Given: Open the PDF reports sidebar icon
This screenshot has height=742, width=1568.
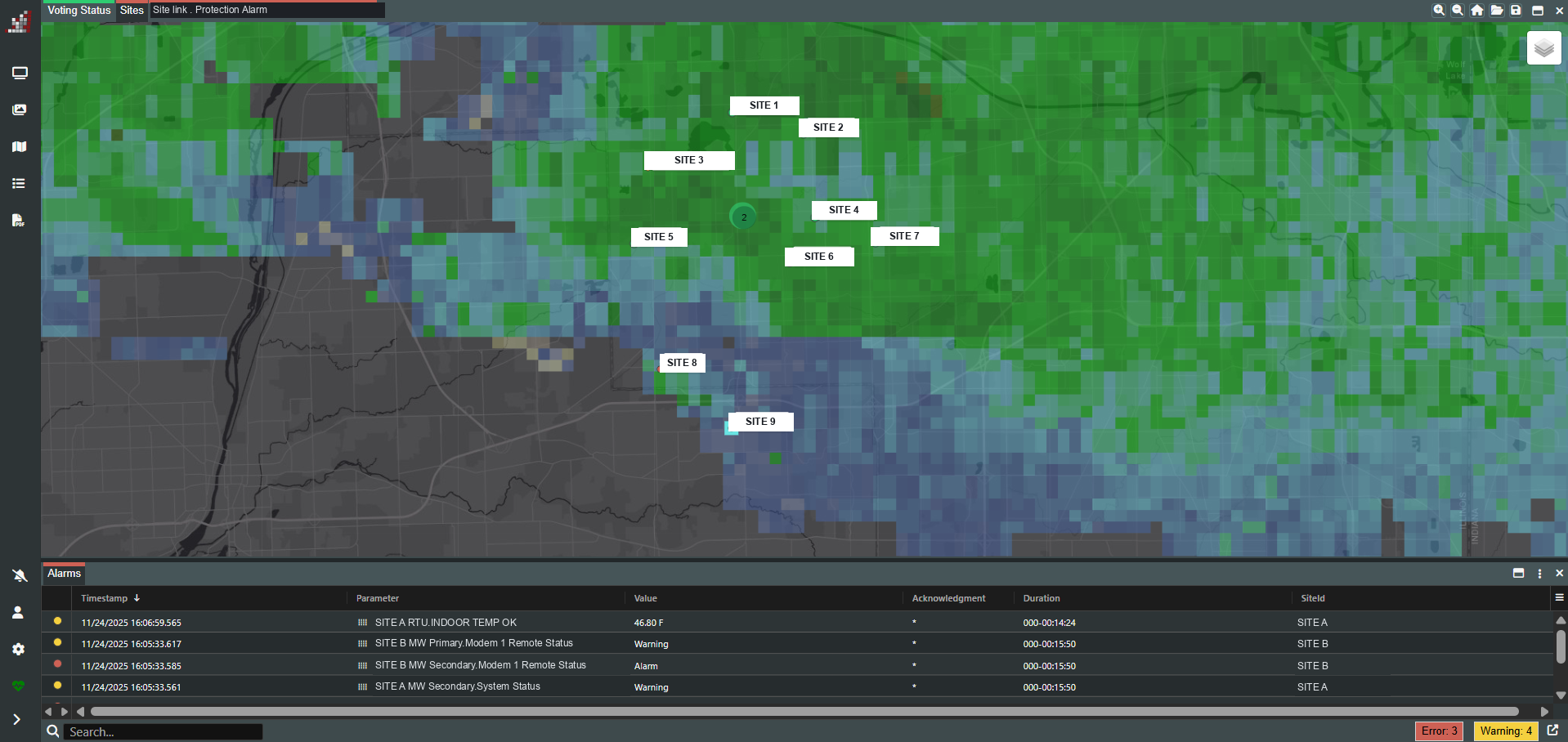Looking at the screenshot, I should click(x=18, y=220).
